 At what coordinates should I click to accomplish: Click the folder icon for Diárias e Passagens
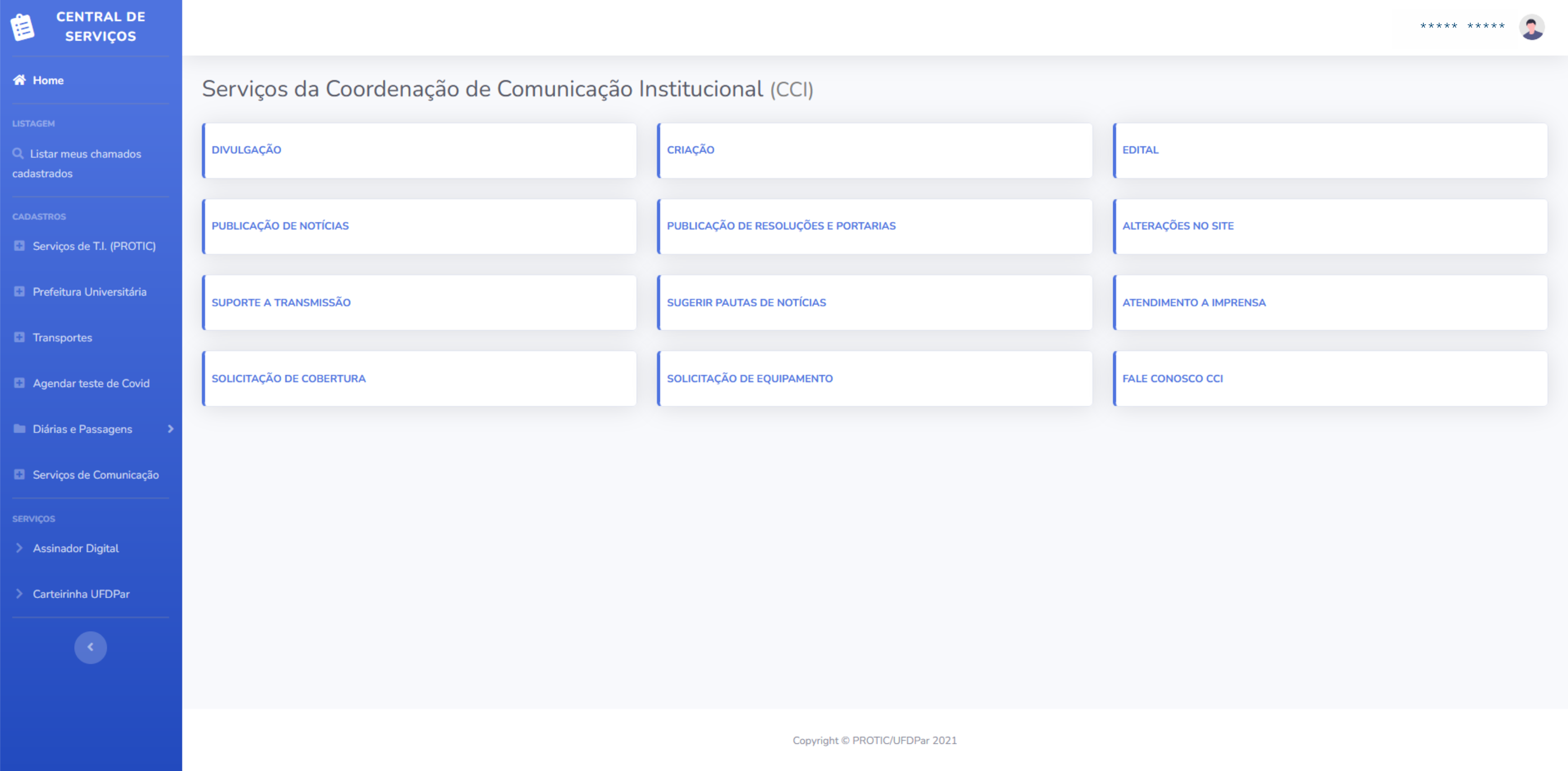tap(19, 428)
